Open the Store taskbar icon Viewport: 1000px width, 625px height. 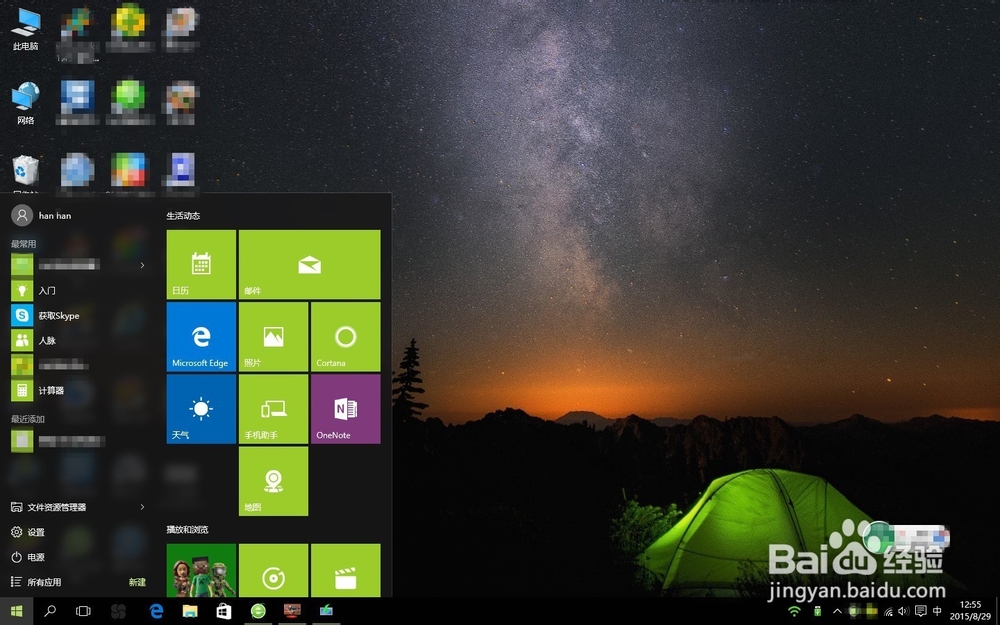click(x=223, y=611)
